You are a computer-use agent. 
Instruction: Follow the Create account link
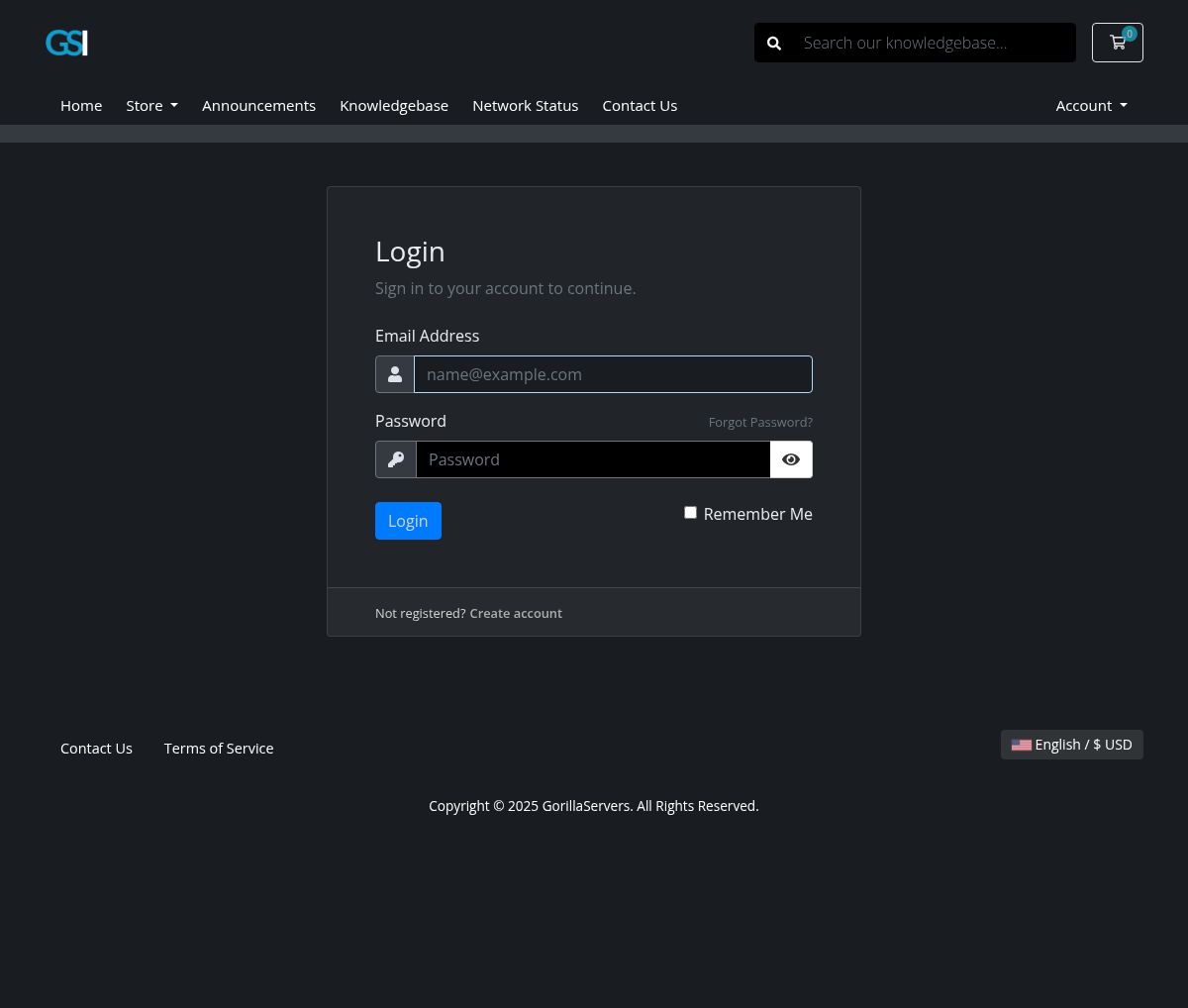pyautogui.click(x=516, y=614)
